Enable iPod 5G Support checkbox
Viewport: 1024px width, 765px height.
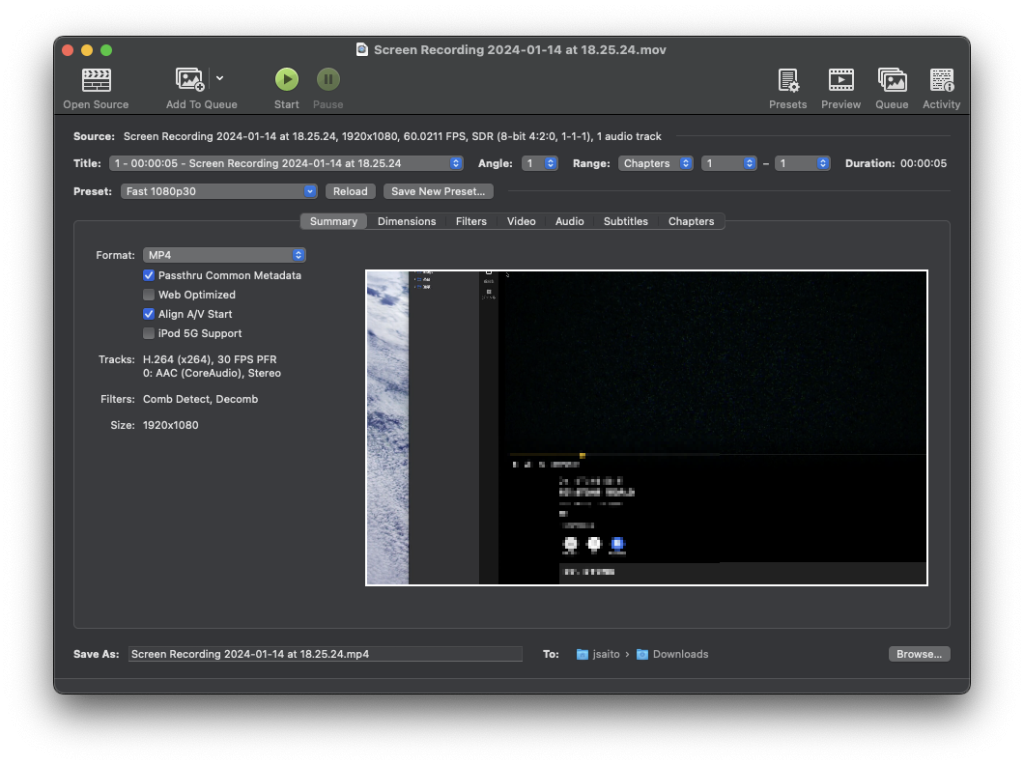click(x=149, y=333)
